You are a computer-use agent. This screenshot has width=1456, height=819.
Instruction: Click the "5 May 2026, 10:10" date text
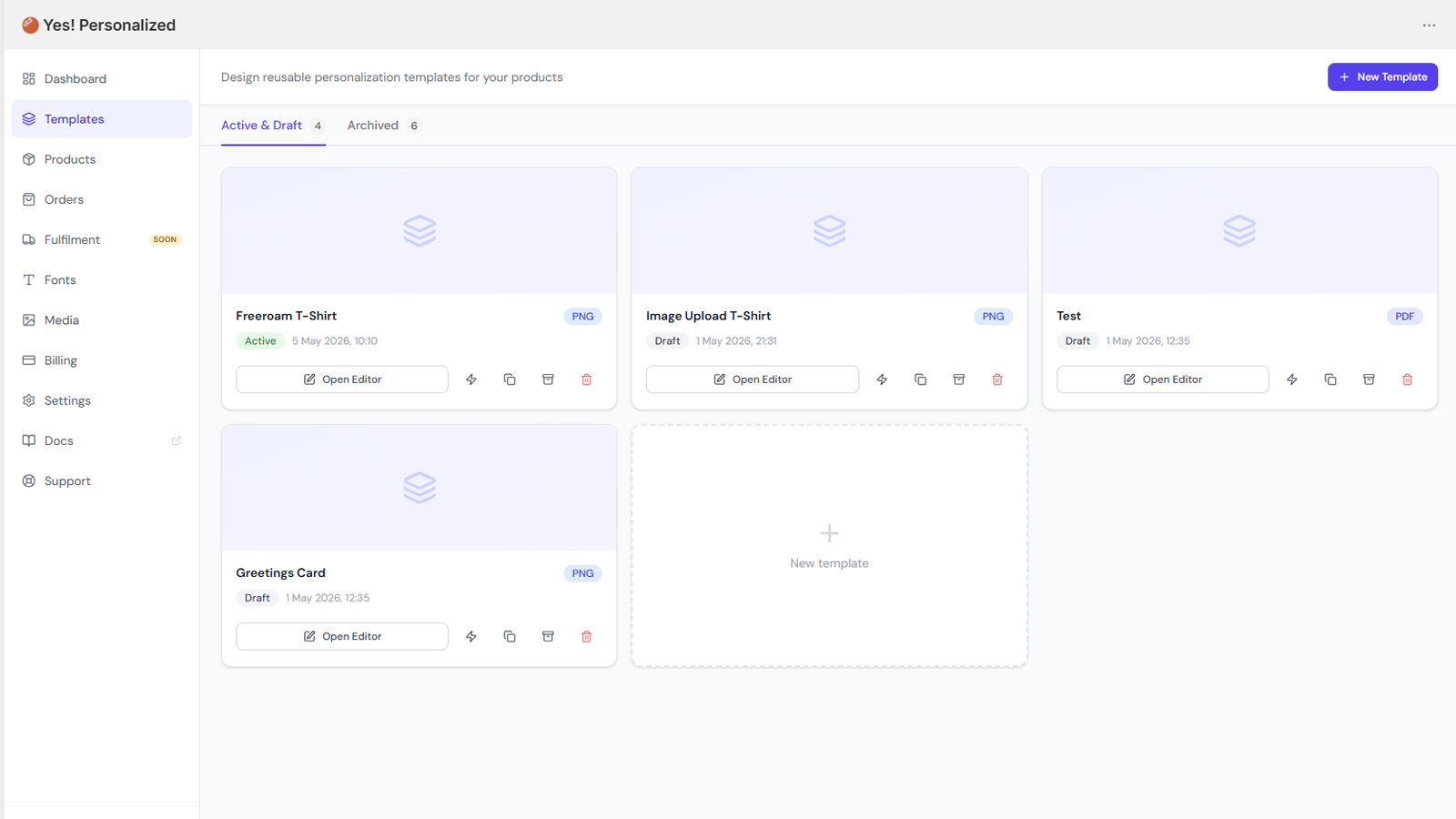tap(335, 341)
